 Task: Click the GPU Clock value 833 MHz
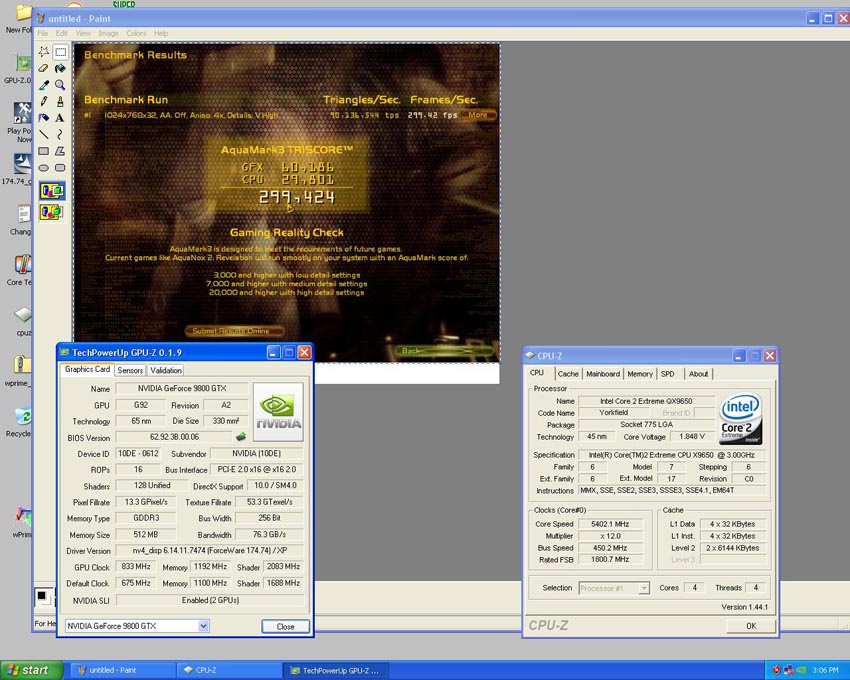[136, 567]
